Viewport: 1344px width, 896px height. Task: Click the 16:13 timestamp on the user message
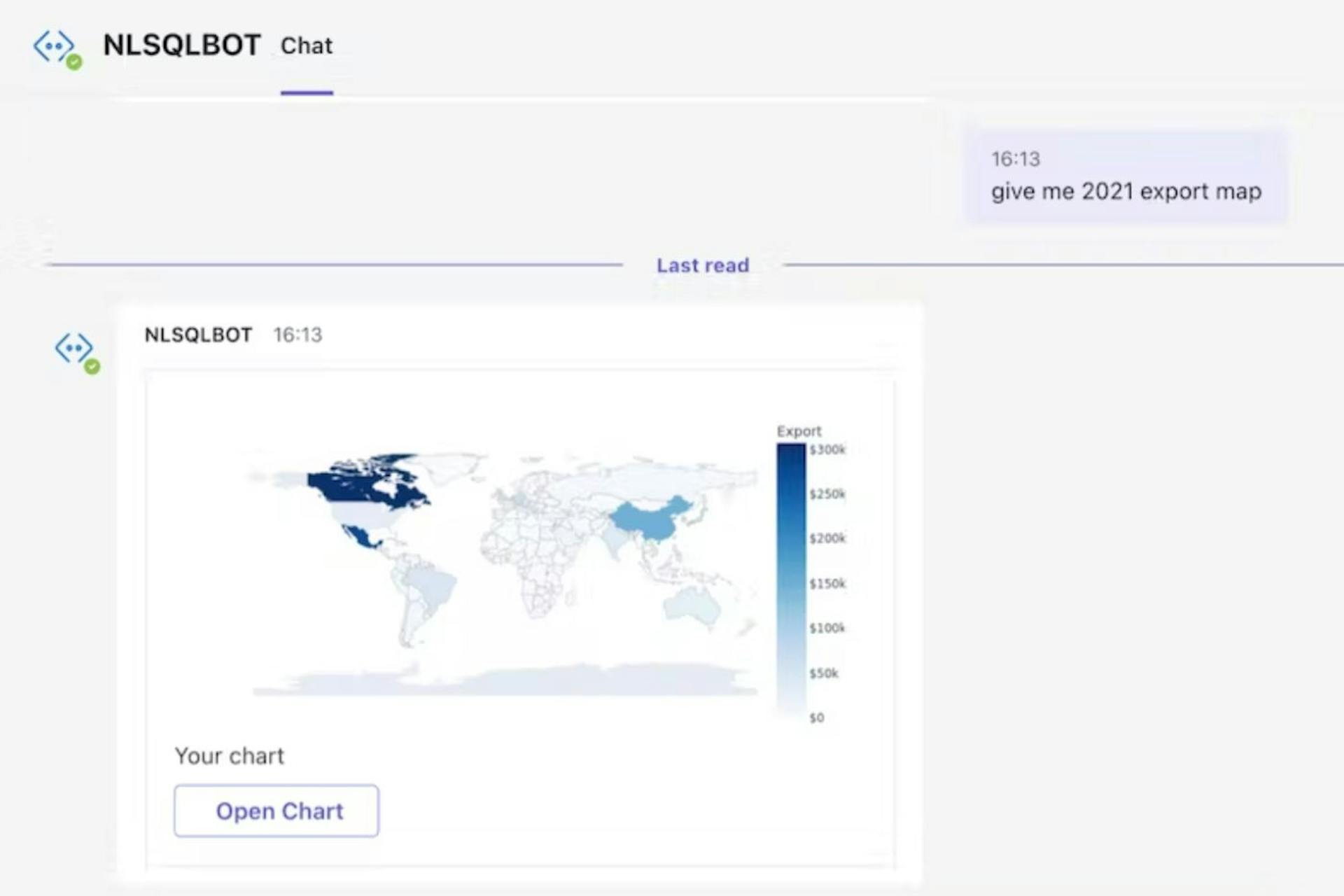click(x=1015, y=159)
